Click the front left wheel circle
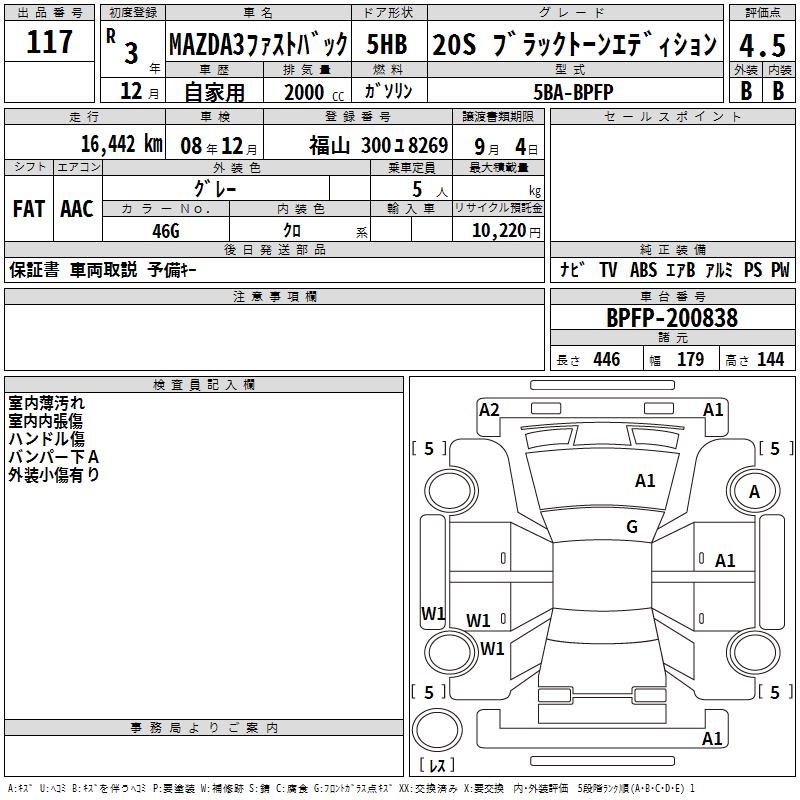 451,491
